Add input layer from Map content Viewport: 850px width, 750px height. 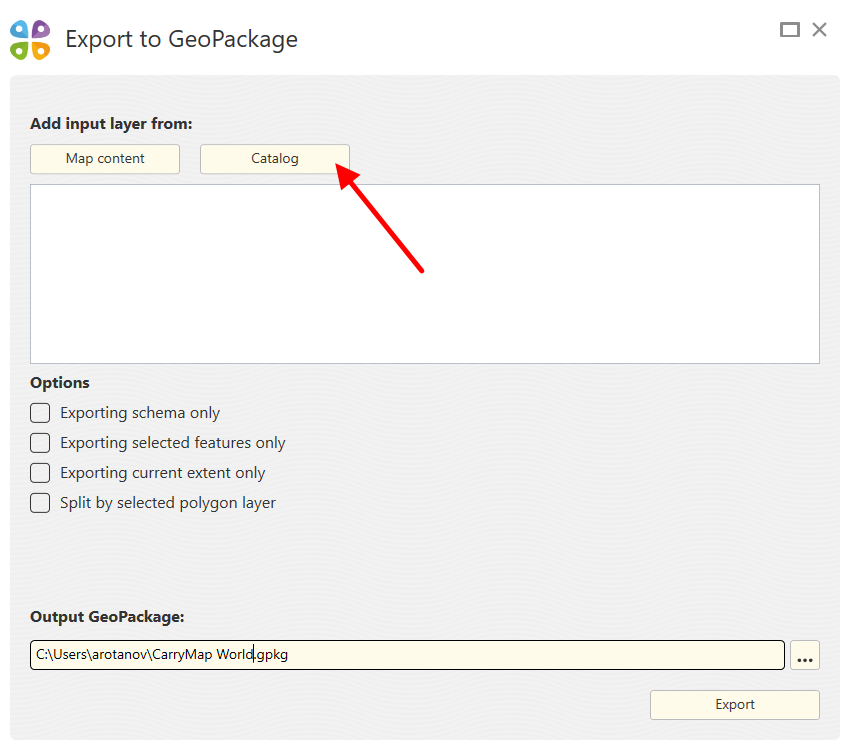tap(105, 159)
